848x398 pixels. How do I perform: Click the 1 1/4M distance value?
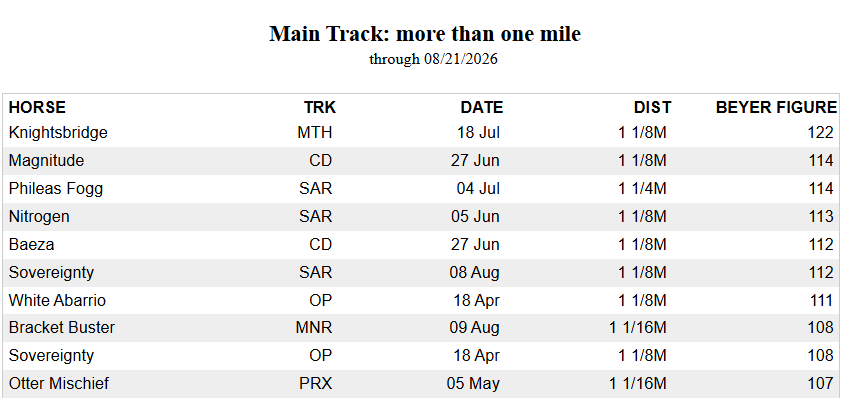click(642, 188)
